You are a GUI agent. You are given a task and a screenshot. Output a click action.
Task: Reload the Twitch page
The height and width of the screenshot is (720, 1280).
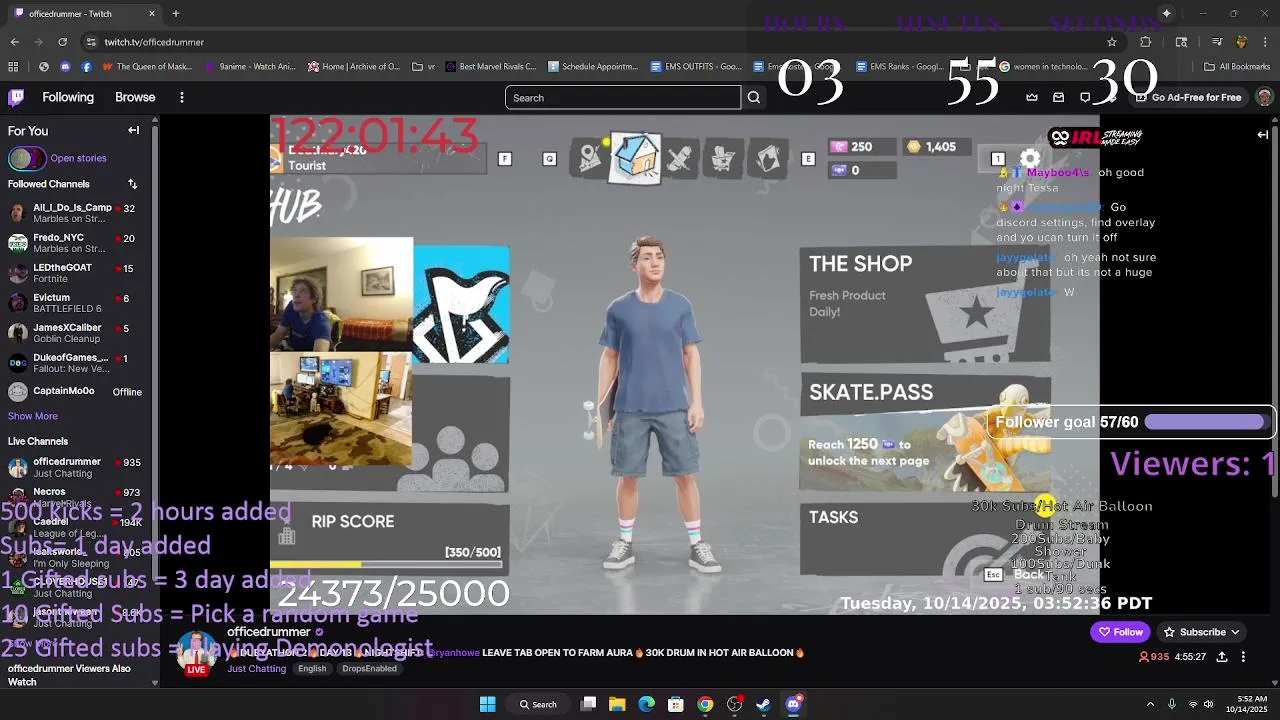(62, 42)
